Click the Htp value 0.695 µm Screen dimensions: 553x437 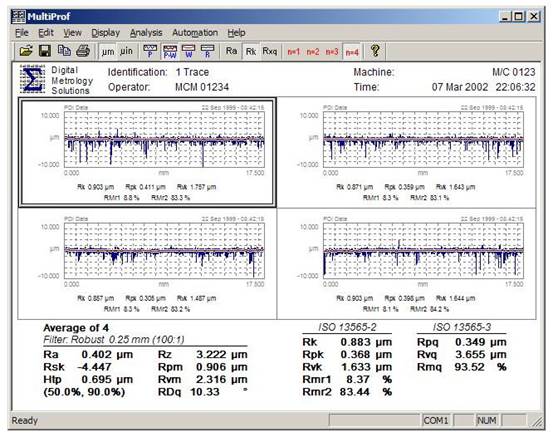[107, 380]
